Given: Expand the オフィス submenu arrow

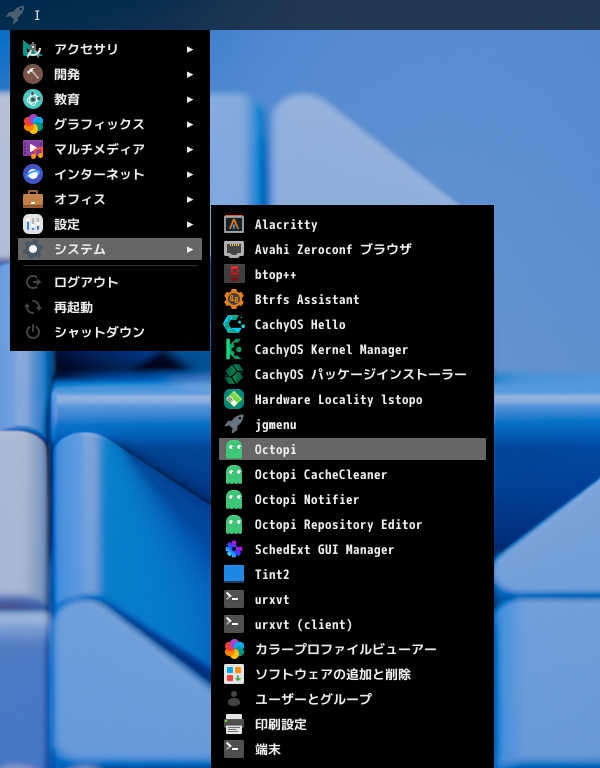Looking at the screenshot, I should point(190,199).
